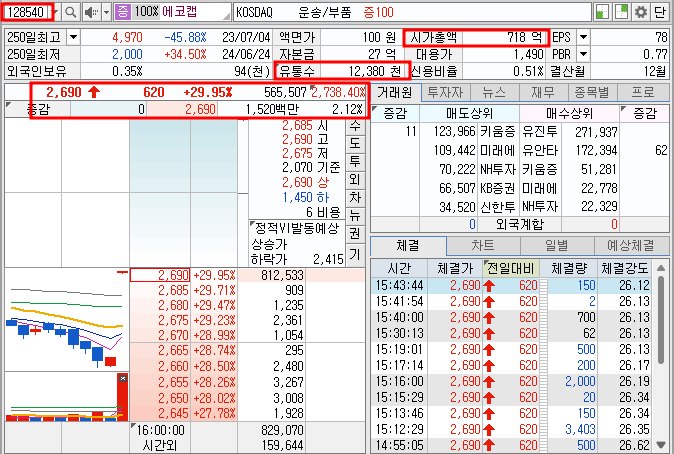674x454 pixels.
Task: Click the first green layout icon
Action: tap(602, 12)
